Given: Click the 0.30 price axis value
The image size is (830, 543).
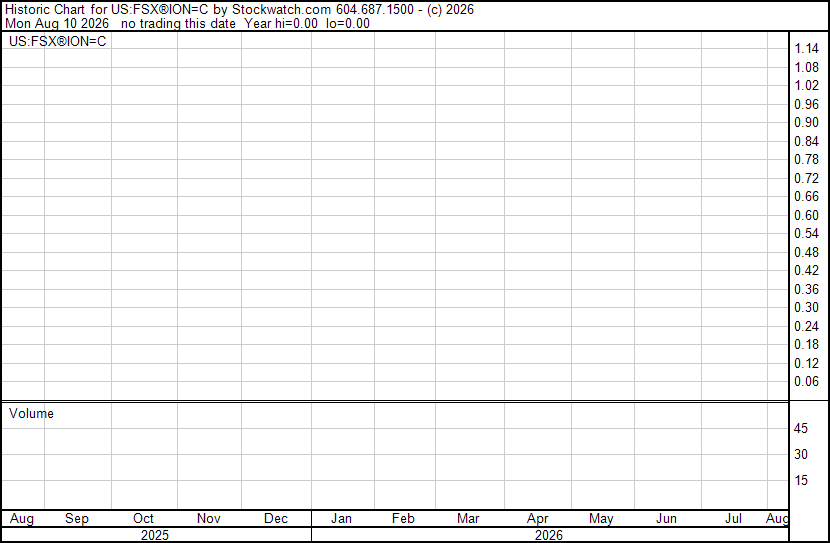Looking at the screenshot, I should 806,307.
